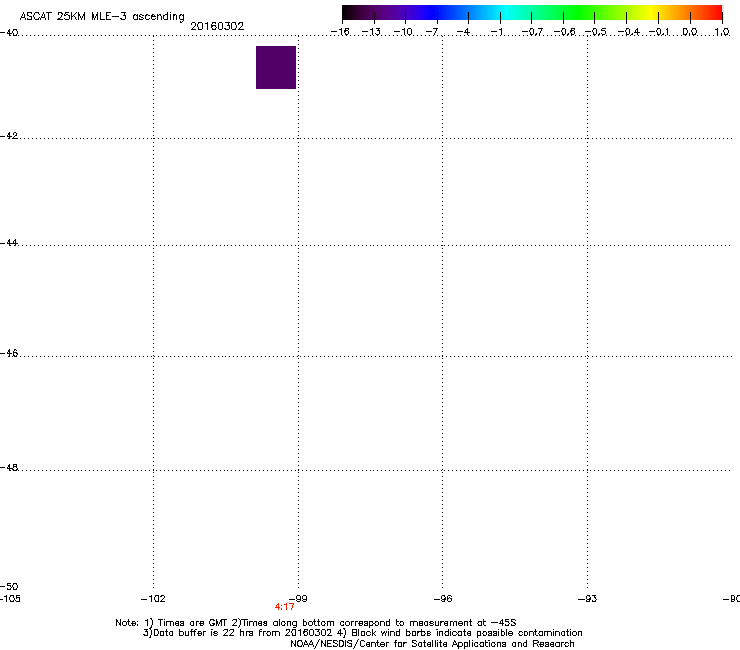Click the -46 latitude axis label
Image resolution: width=740 pixels, height=650 pixels.
point(9,353)
